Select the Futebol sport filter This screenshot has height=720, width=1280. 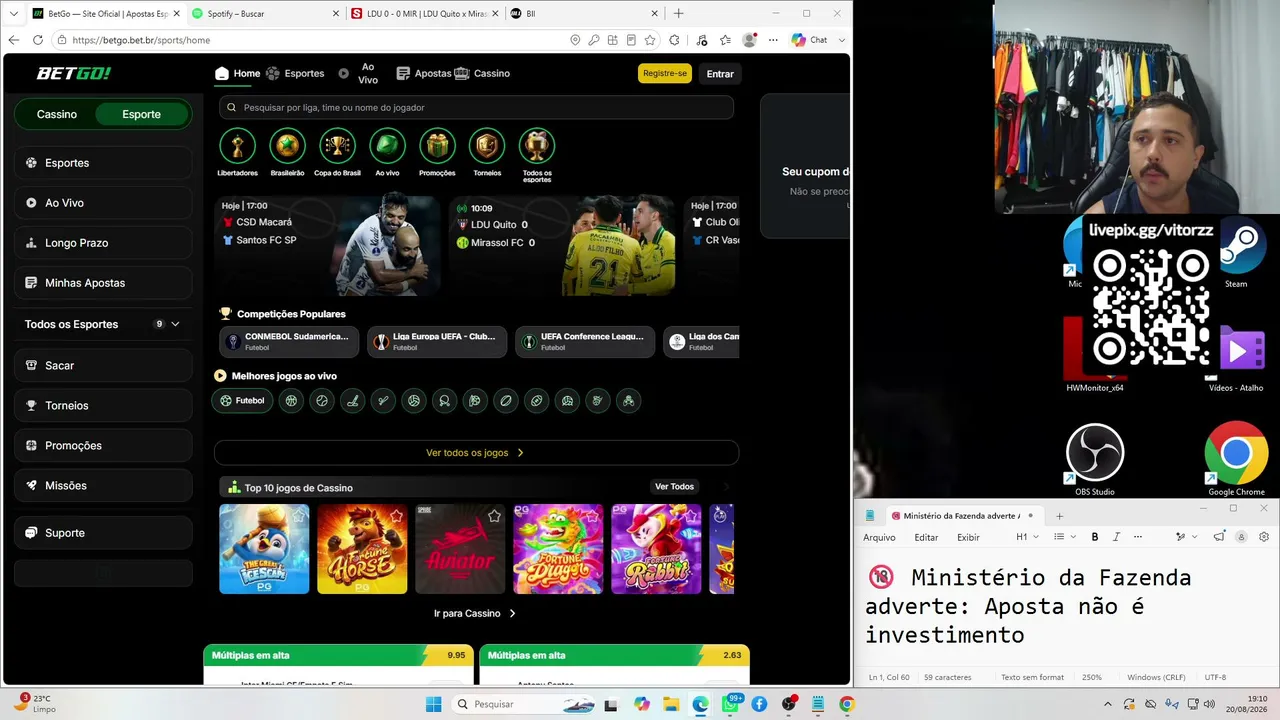[x=242, y=401]
